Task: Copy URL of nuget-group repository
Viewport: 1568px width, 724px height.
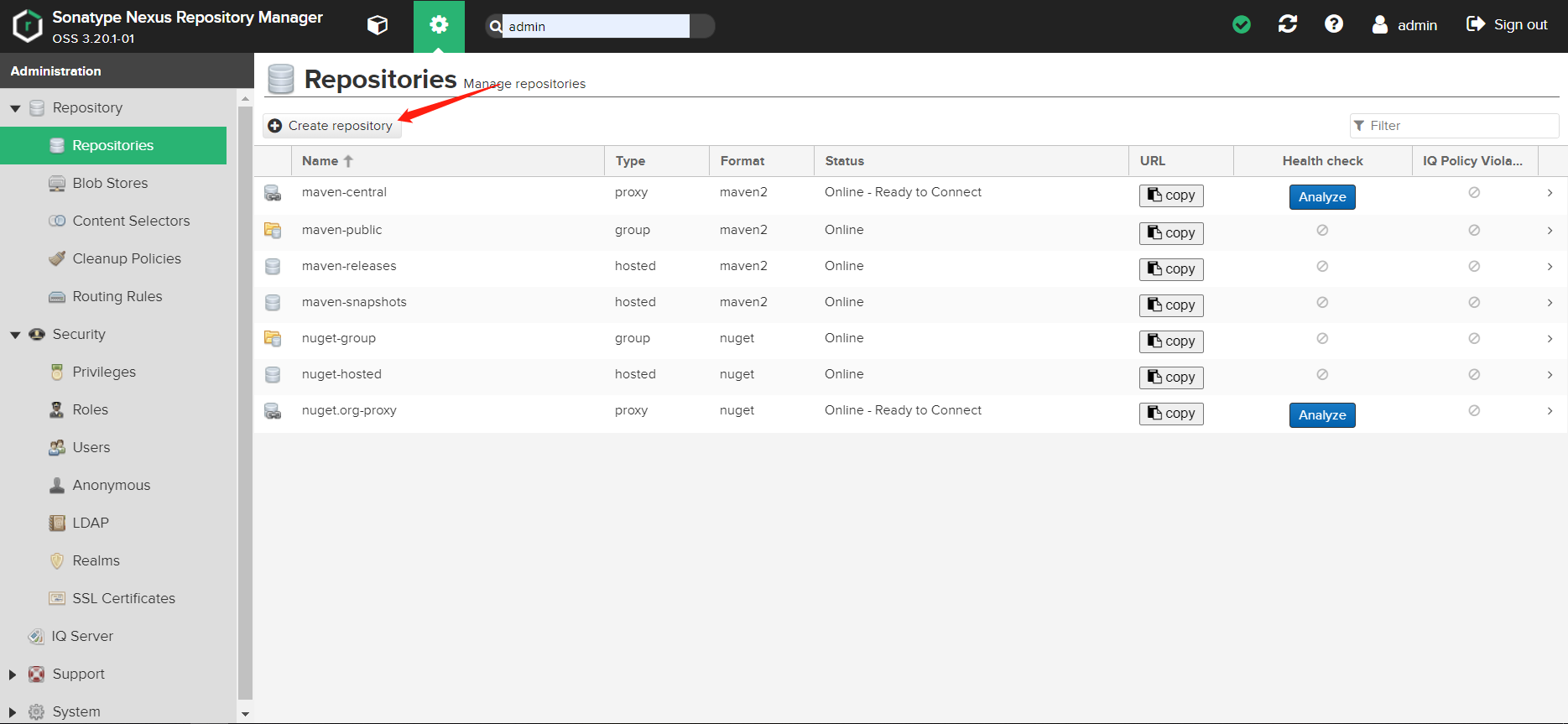Action: click(x=1171, y=341)
